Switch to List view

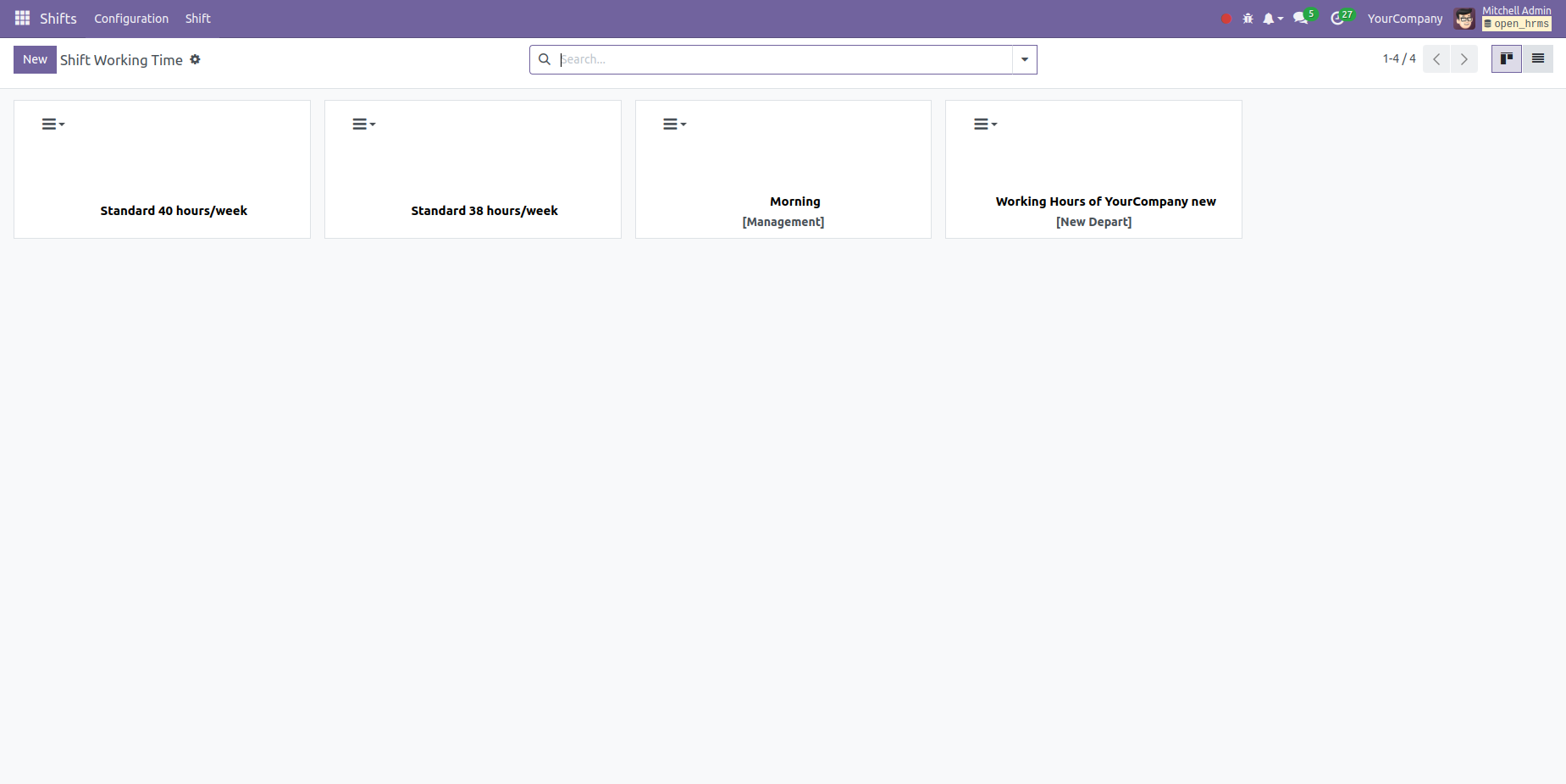pyautogui.click(x=1537, y=59)
